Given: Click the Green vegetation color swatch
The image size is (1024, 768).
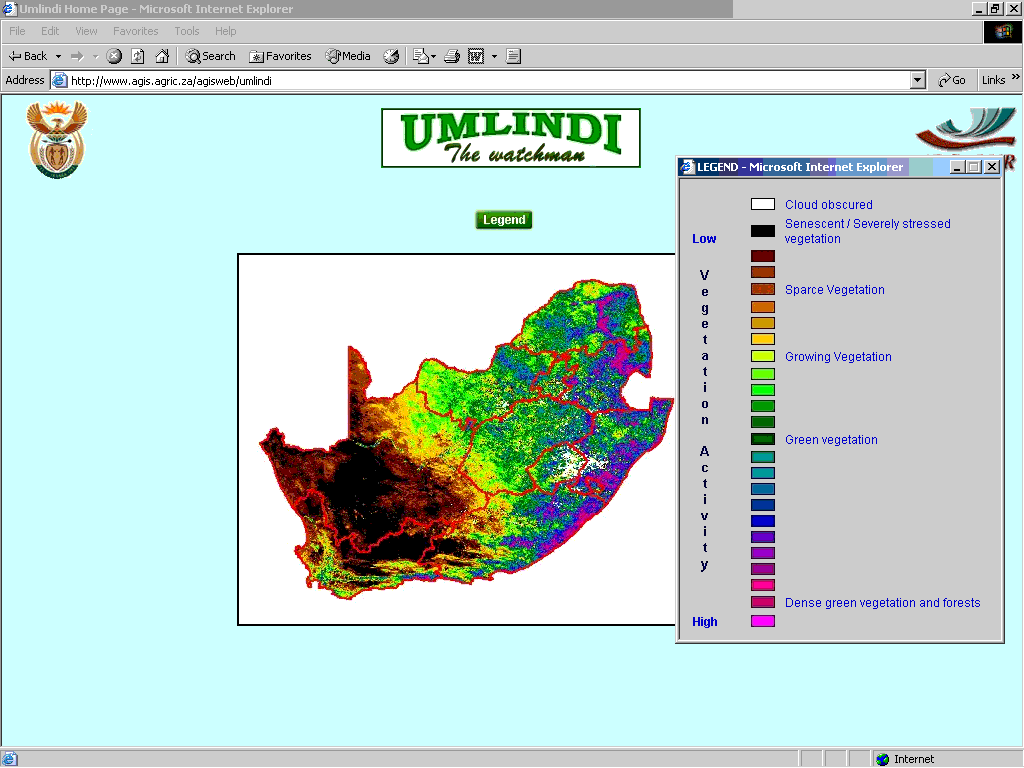Looking at the screenshot, I should 763,440.
